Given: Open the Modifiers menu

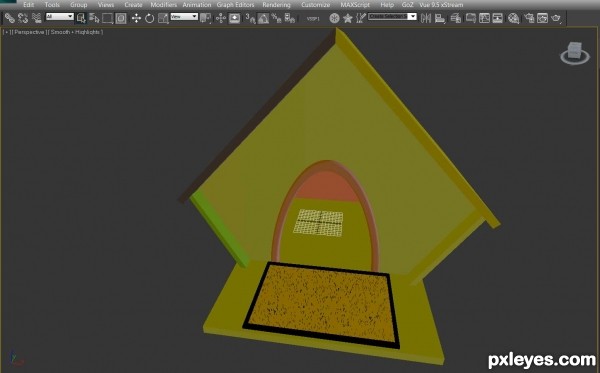Looking at the screenshot, I should pyautogui.click(x=163, y=5).
